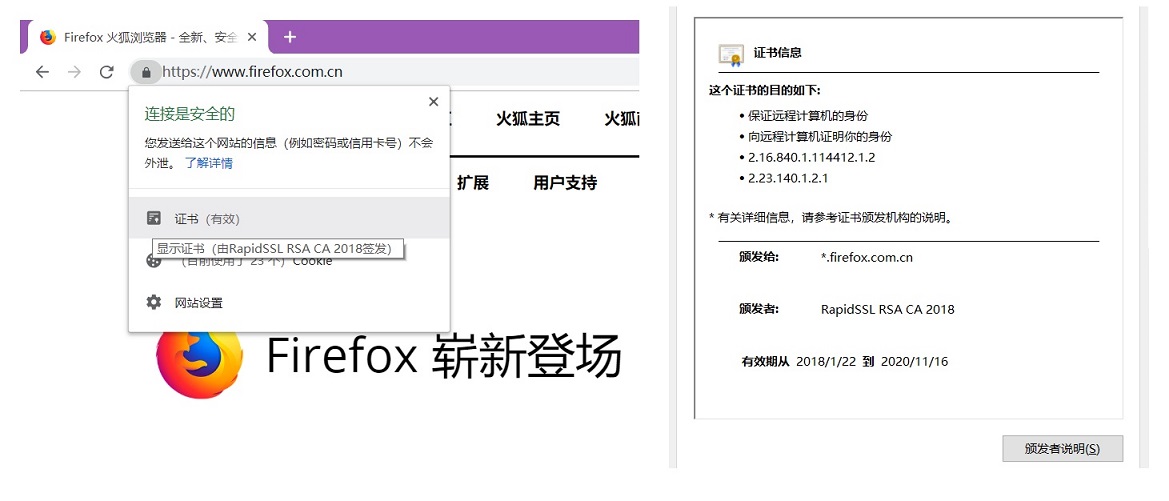
Task: Close the Firefox 火狐浏览器 tab
Action: (x=252, y=37)
